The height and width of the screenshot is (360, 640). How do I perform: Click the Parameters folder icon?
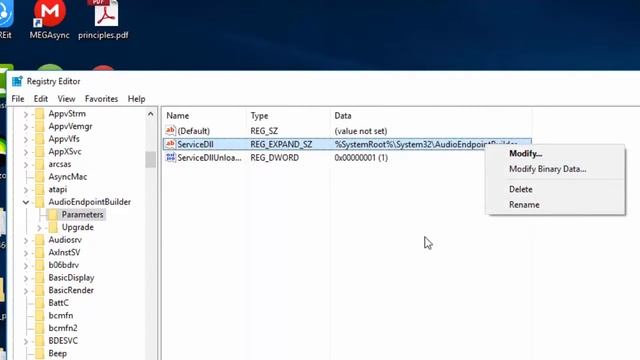[53, 215]
